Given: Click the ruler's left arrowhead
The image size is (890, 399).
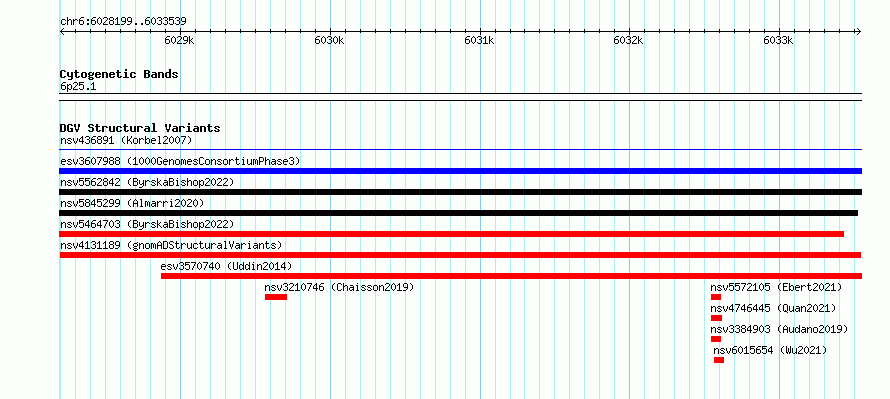Looking at the screenshot, I should (62, 31).
